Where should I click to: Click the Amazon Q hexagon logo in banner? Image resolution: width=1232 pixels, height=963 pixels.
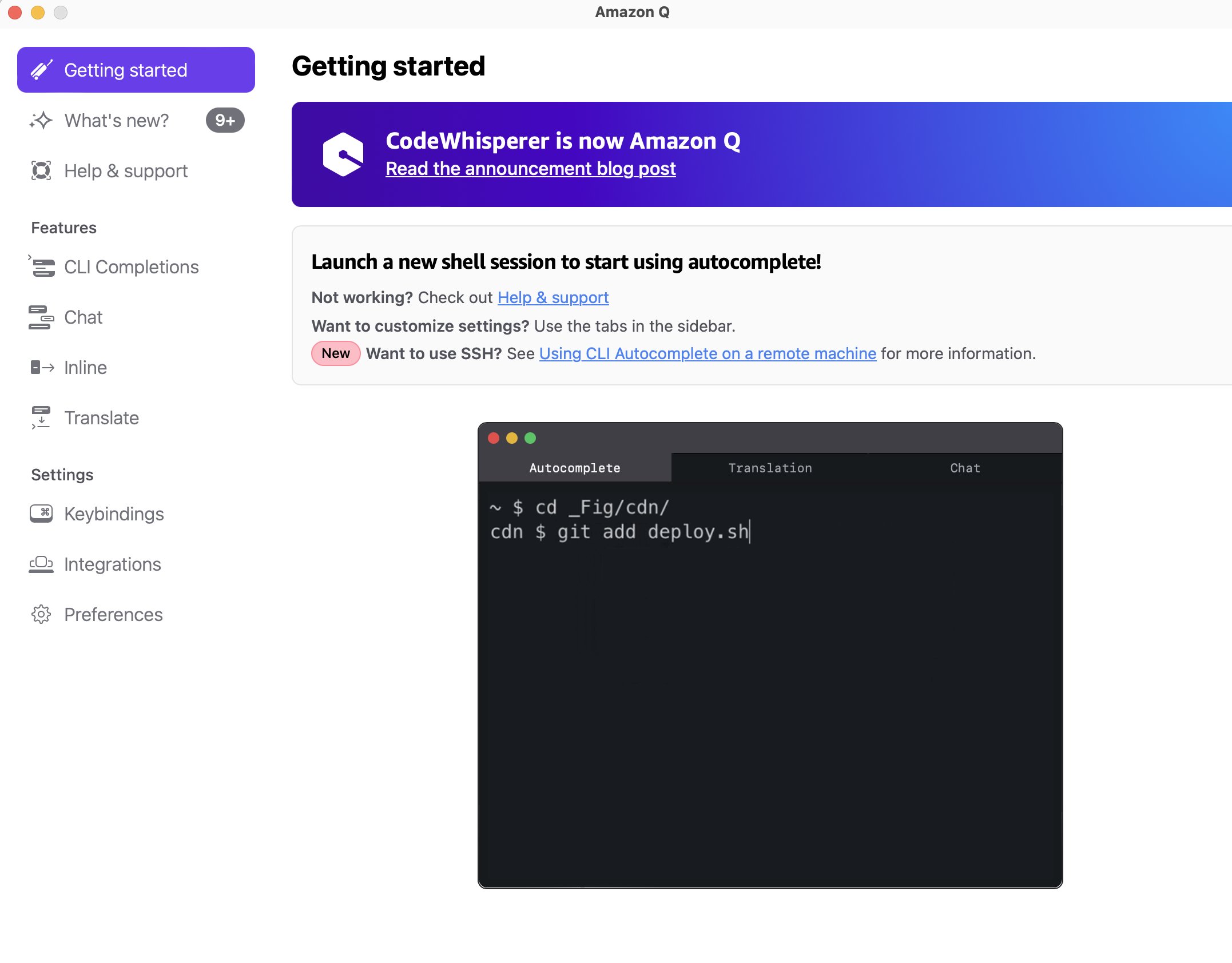click(343, 154)
